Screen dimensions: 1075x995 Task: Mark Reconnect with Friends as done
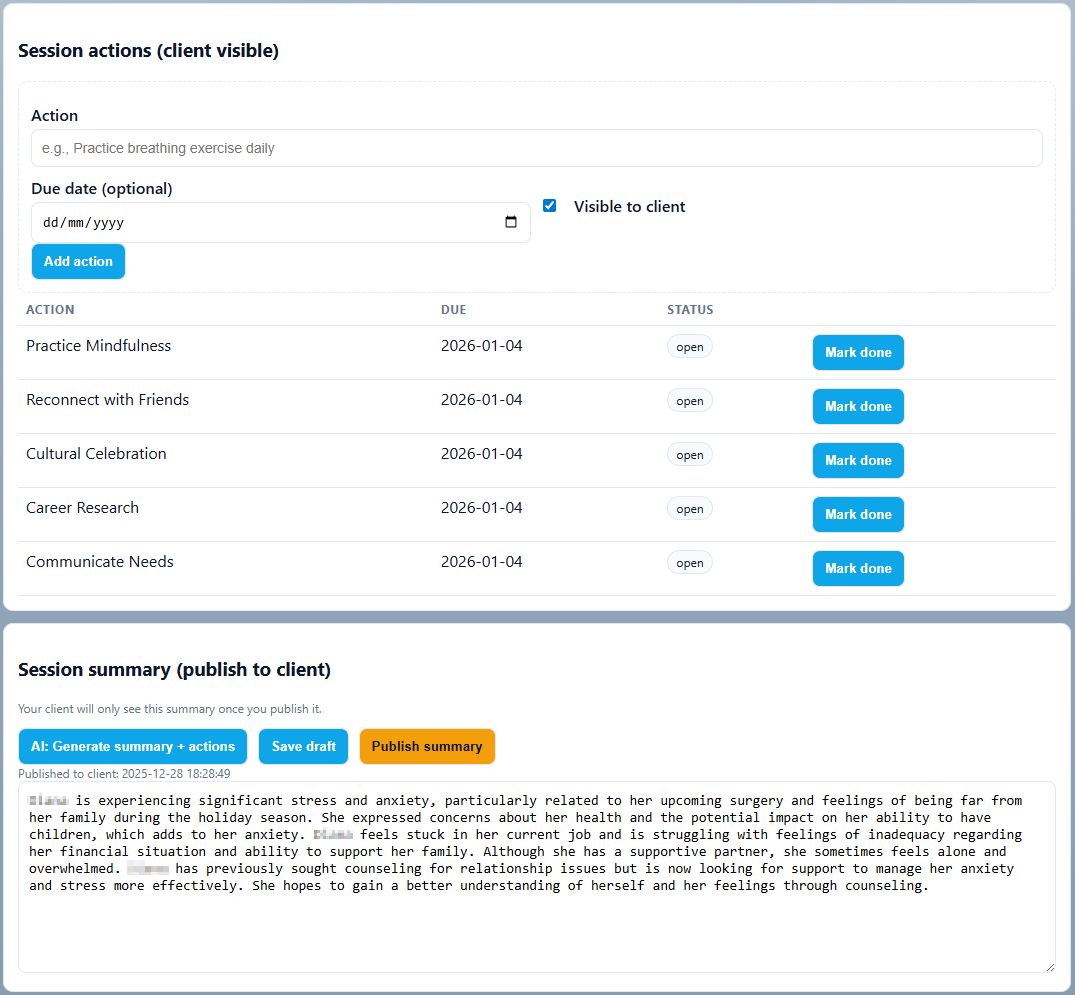(858, 407)
